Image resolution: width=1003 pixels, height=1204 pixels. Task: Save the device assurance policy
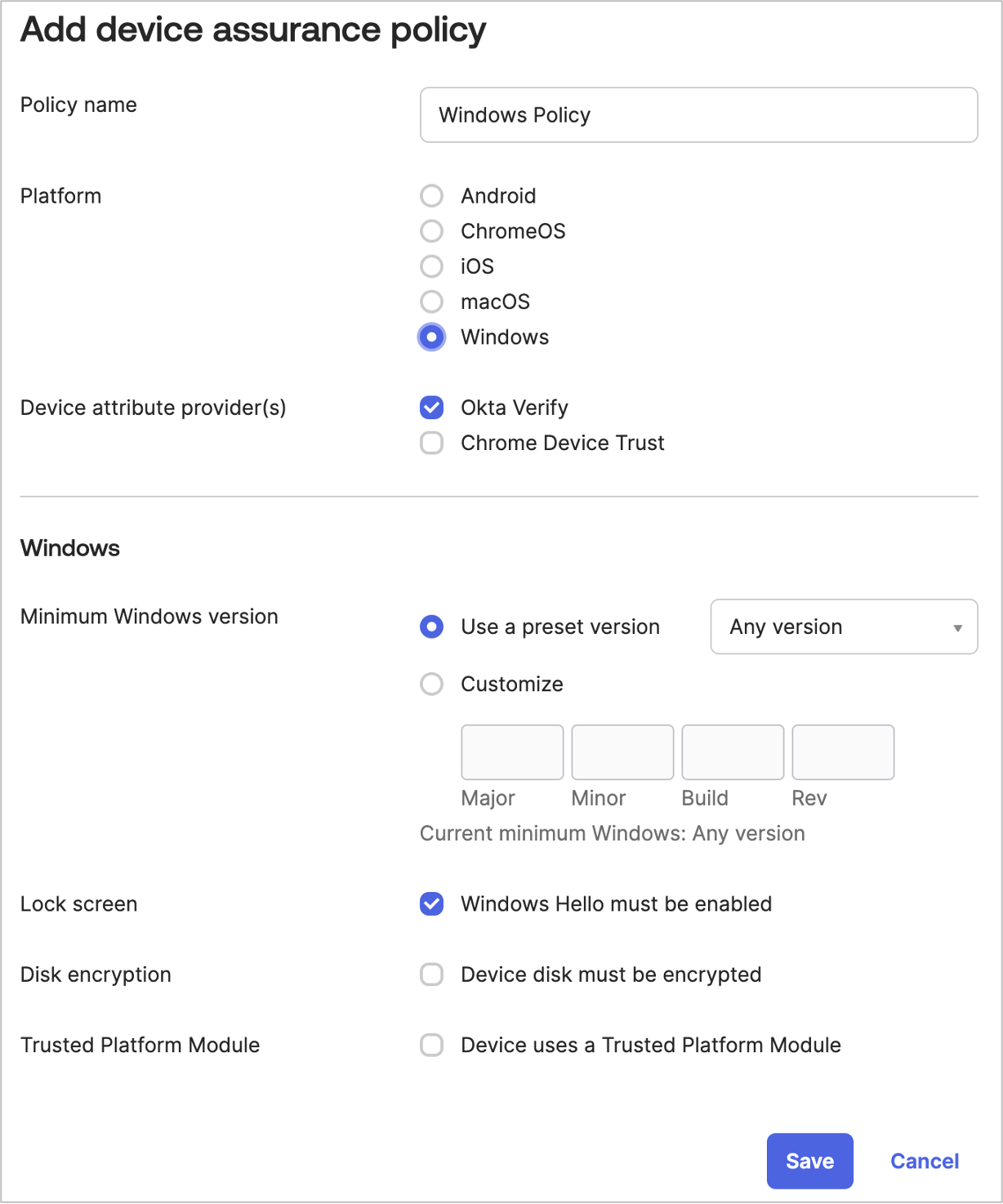click(809, 1161)
